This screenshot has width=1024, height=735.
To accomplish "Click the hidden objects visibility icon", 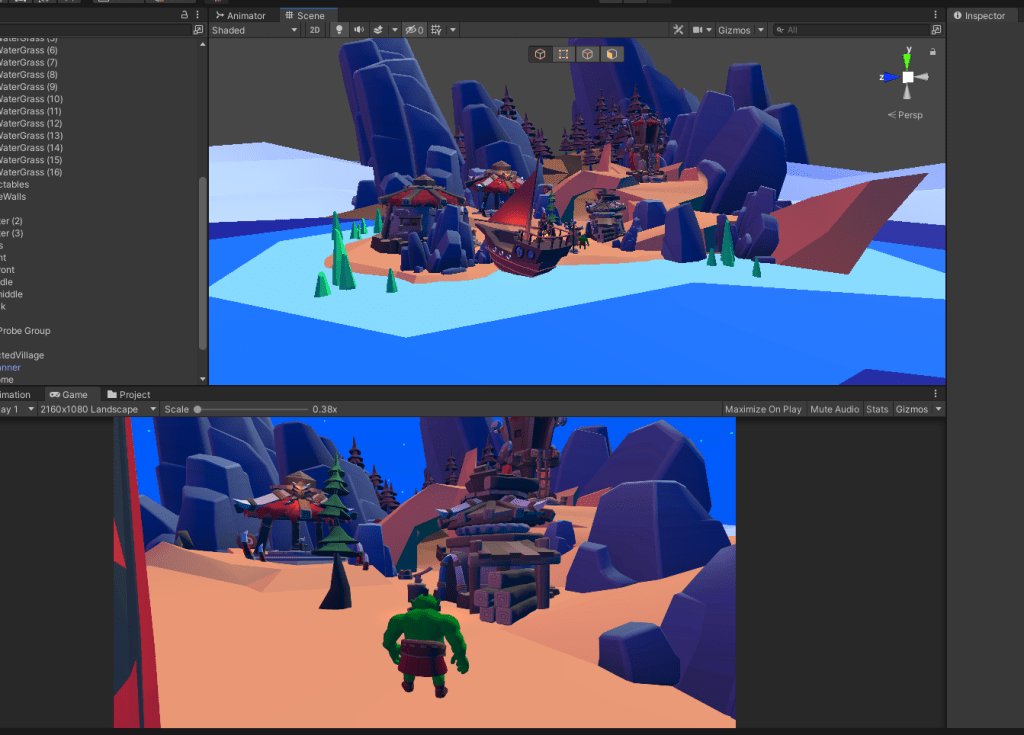I will [x=414, y=30].
